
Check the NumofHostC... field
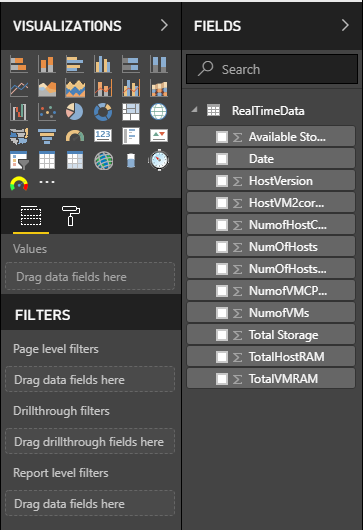coord(222,225)
